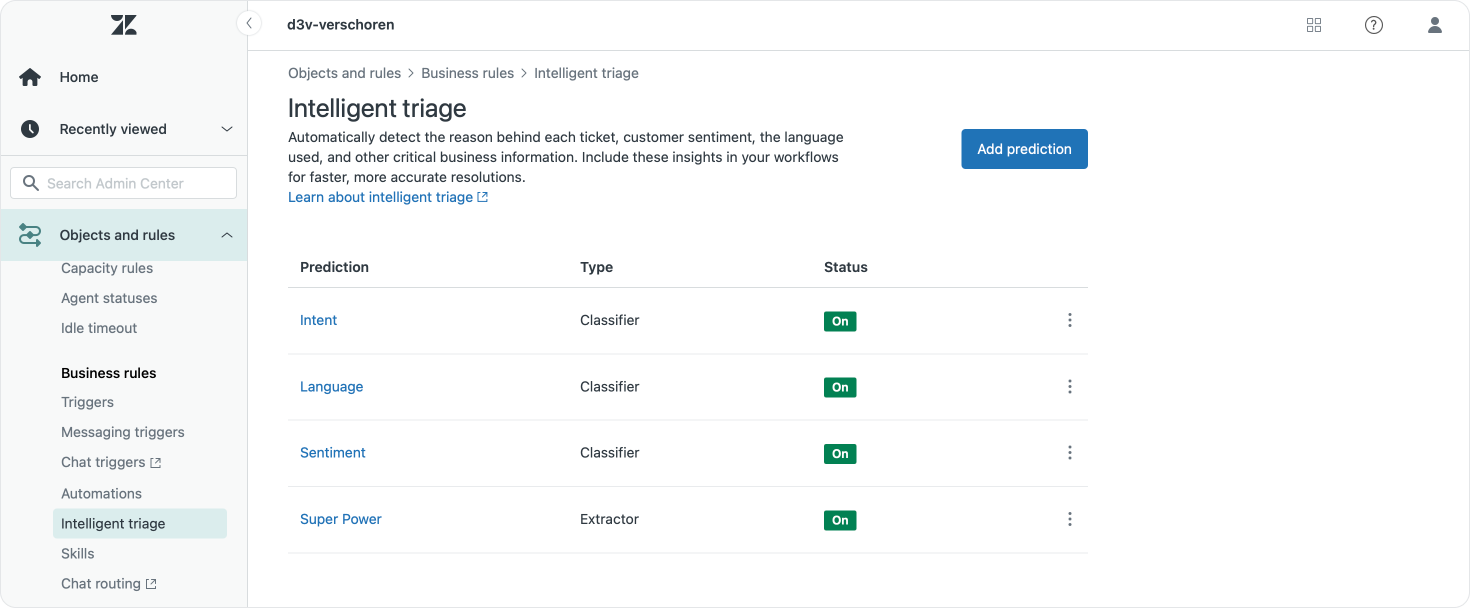Viewport: 1470px width, 608px height.
Task: Open the help question mark icon
Action: (1374, 25)
